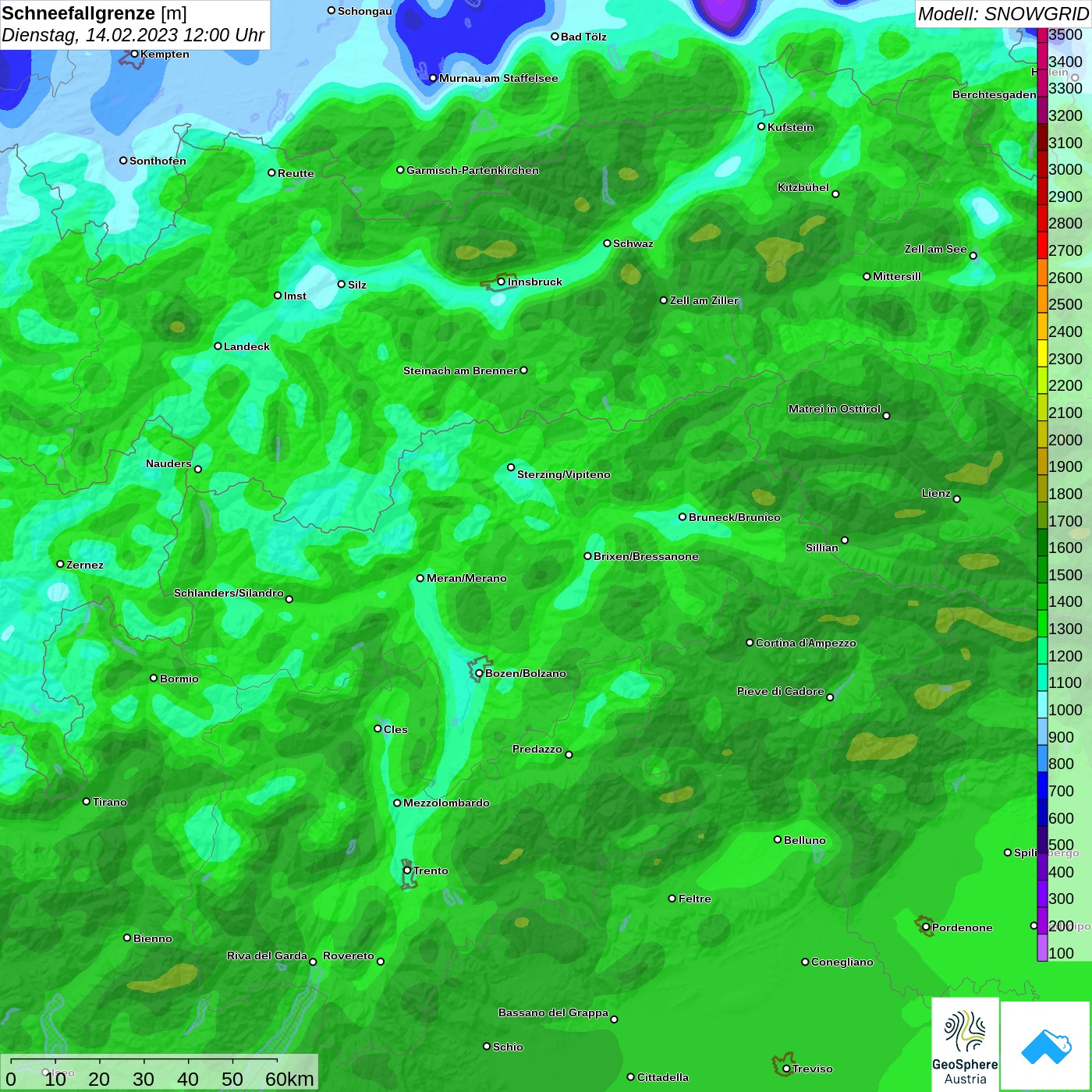This screenshot has height=1092, width=1092.
Task: Click the 'Steinach am Brenner' label
Action: pos(460,370)
